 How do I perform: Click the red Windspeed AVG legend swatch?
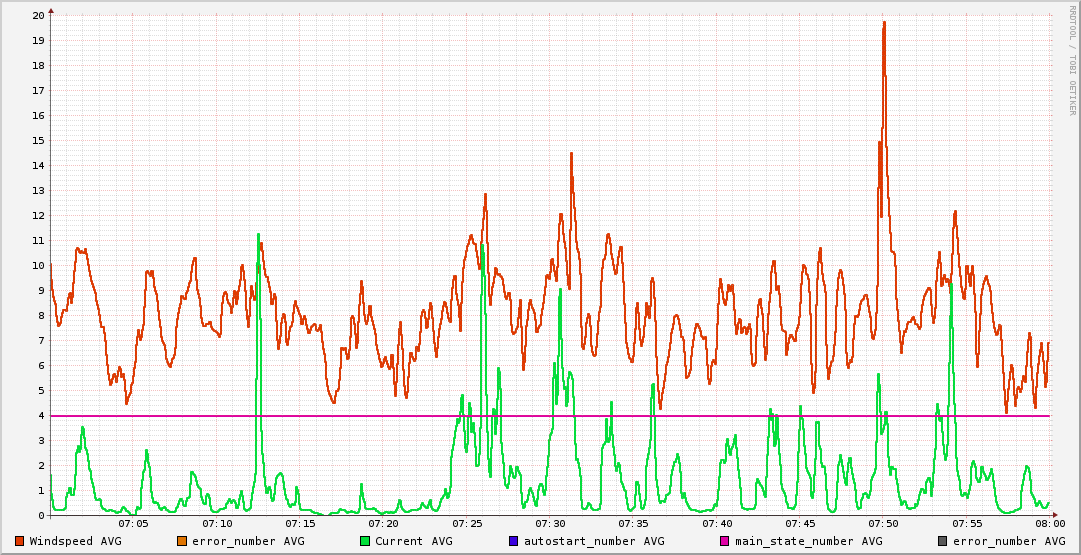pyautogui.click(x=19, y=541)
